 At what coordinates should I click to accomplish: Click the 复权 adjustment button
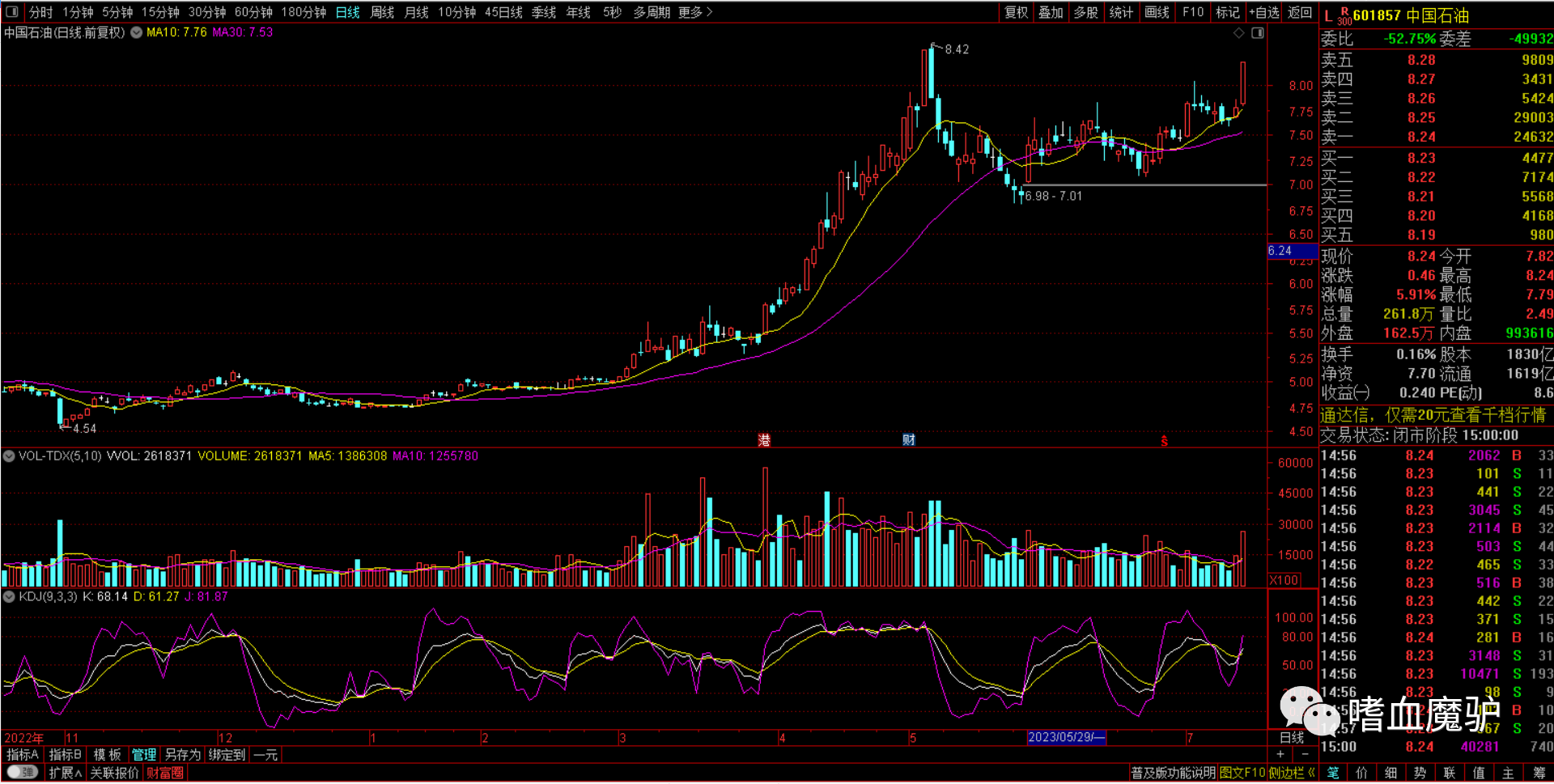point(1016,12)
